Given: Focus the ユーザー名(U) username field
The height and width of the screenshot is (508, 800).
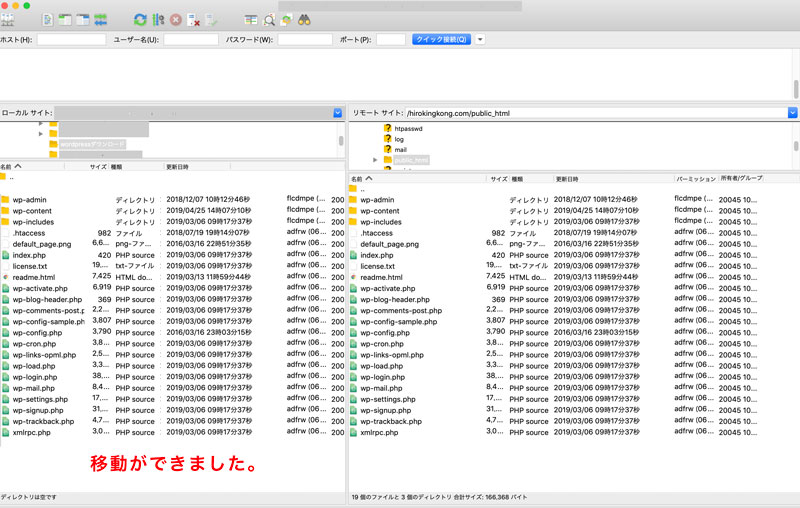Looking at the screenshot, I should 191,39.
